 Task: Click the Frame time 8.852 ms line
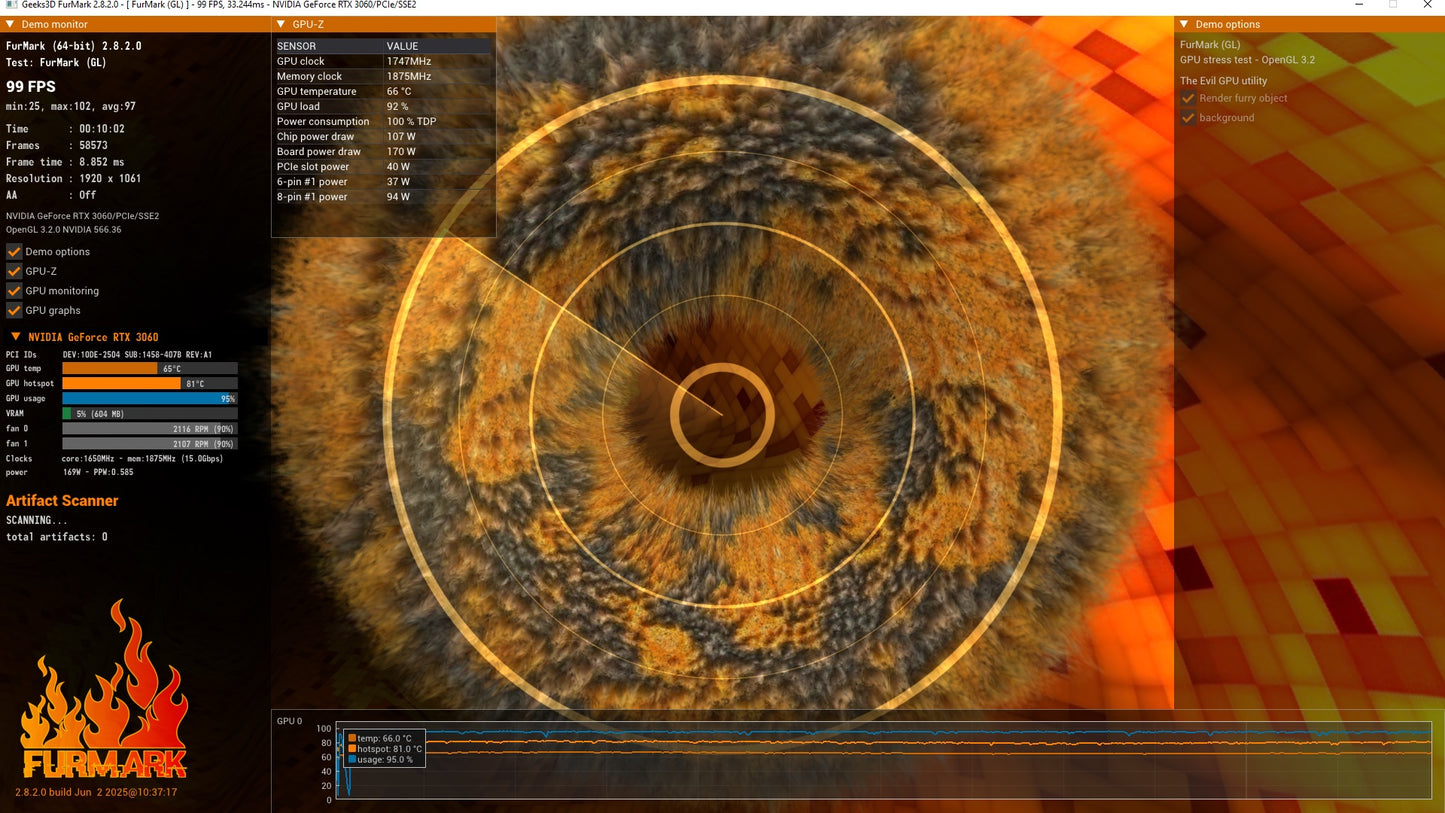tap(65, 162)
